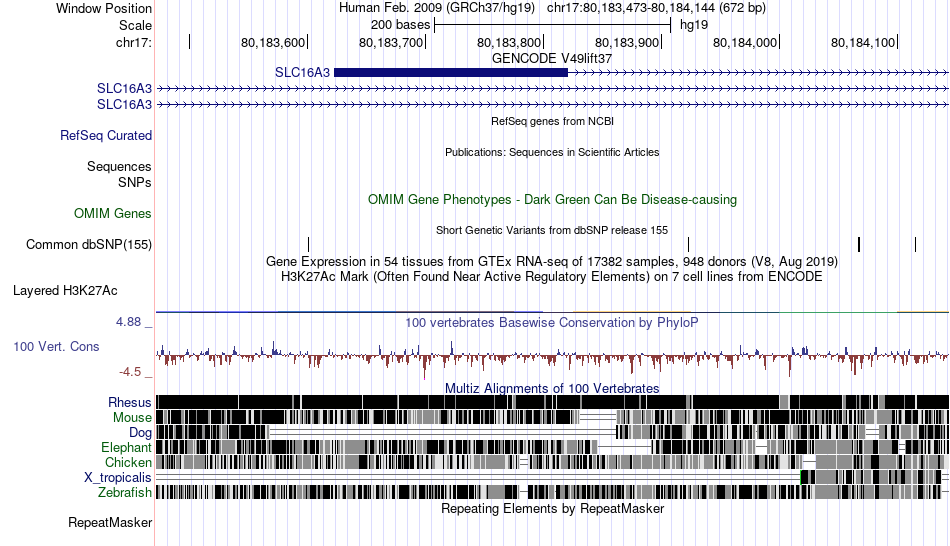Select the Zebrafish alignment row label
This screenshot has width=950, height=546.
coord(125,492)
